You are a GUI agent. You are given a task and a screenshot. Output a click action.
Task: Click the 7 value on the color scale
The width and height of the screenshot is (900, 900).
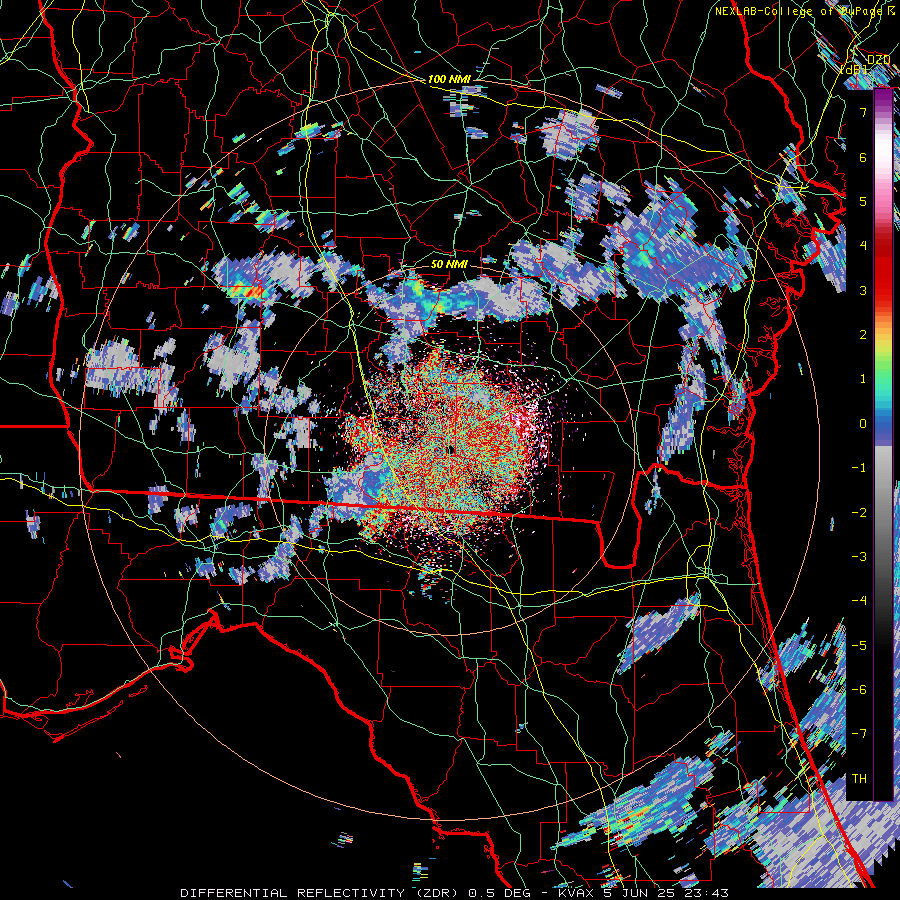pyautogui.click(x=863, y=112)
